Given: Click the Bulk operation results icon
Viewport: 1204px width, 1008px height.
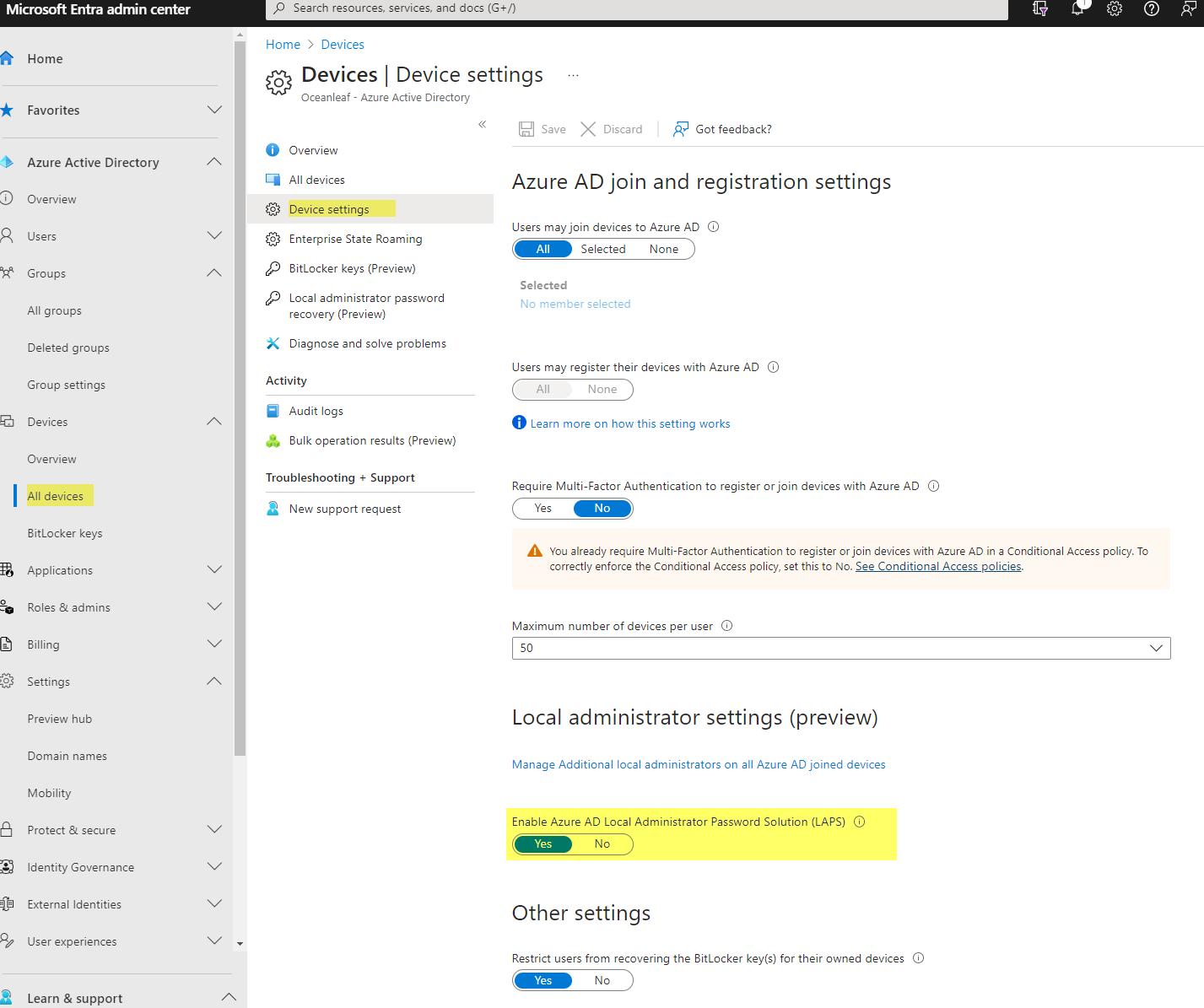Looking at the screenshot, I should pos(273,440).
